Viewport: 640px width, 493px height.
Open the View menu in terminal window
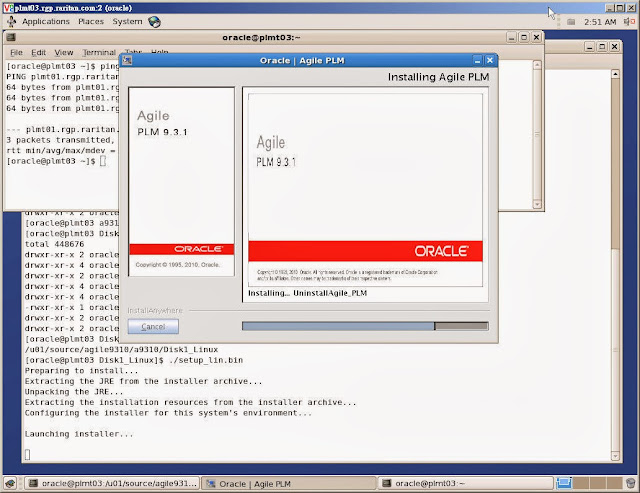click(64, 52)
